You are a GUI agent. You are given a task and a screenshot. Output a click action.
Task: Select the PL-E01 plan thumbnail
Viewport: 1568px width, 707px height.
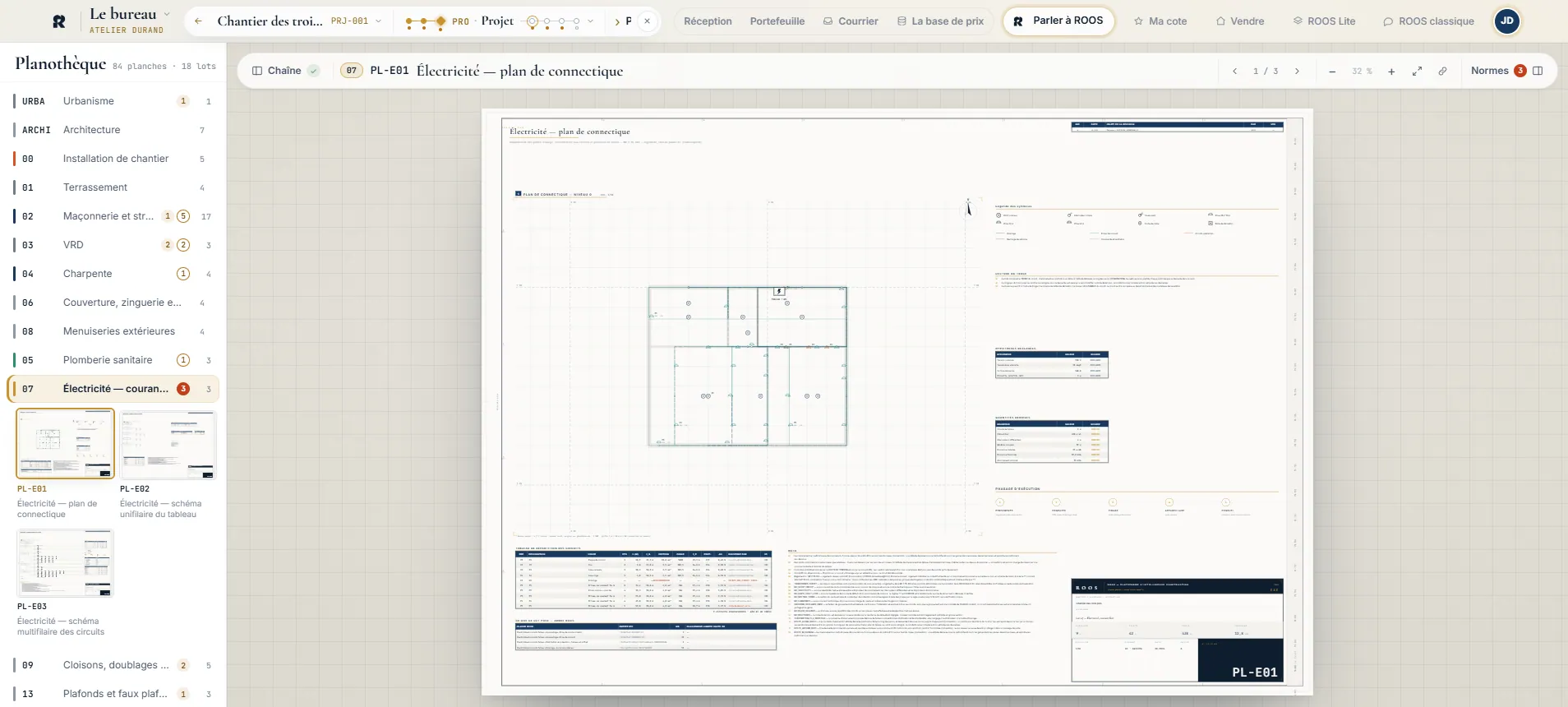65,444
